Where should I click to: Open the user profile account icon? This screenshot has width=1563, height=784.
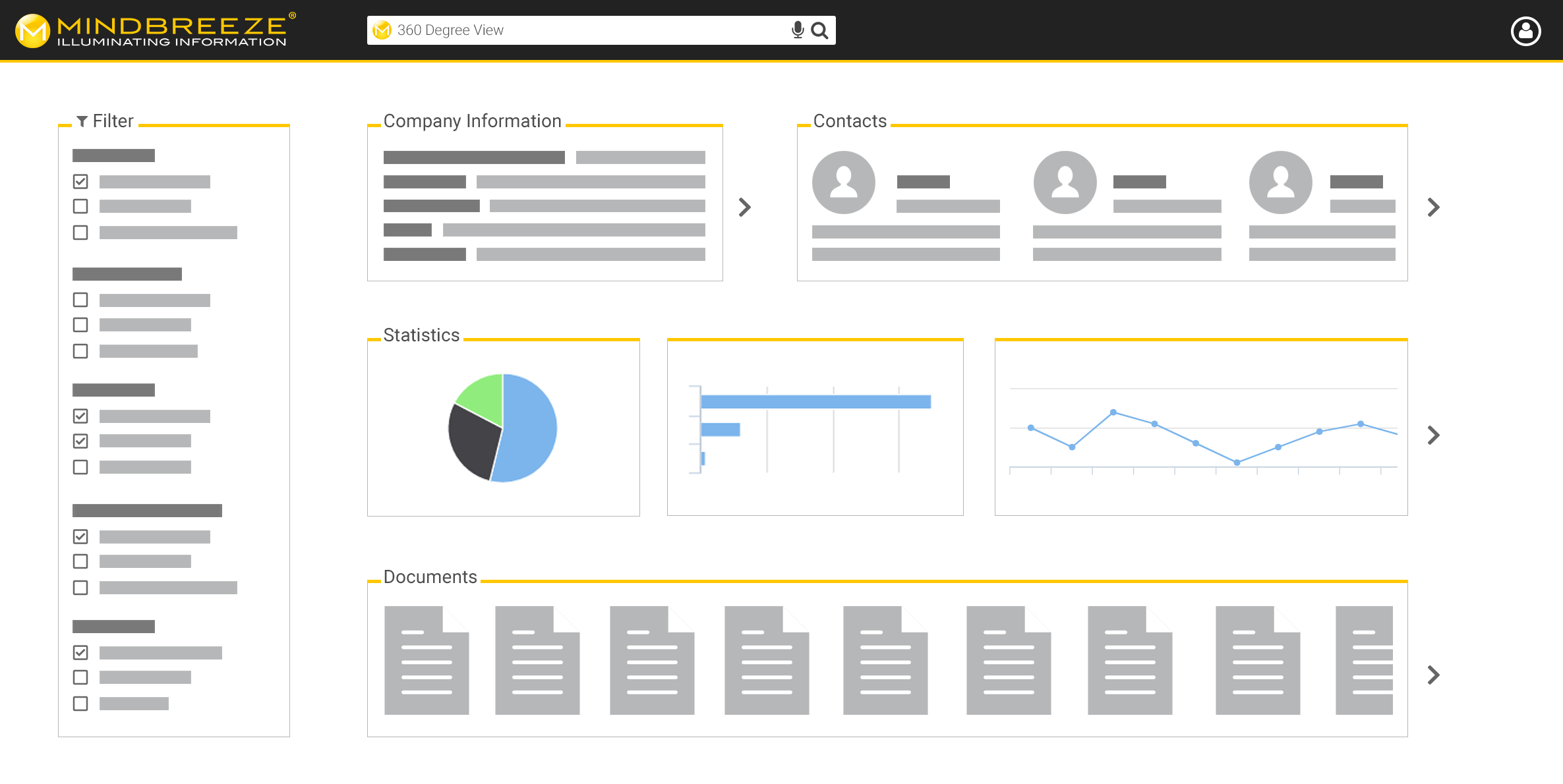point(1525,31)
